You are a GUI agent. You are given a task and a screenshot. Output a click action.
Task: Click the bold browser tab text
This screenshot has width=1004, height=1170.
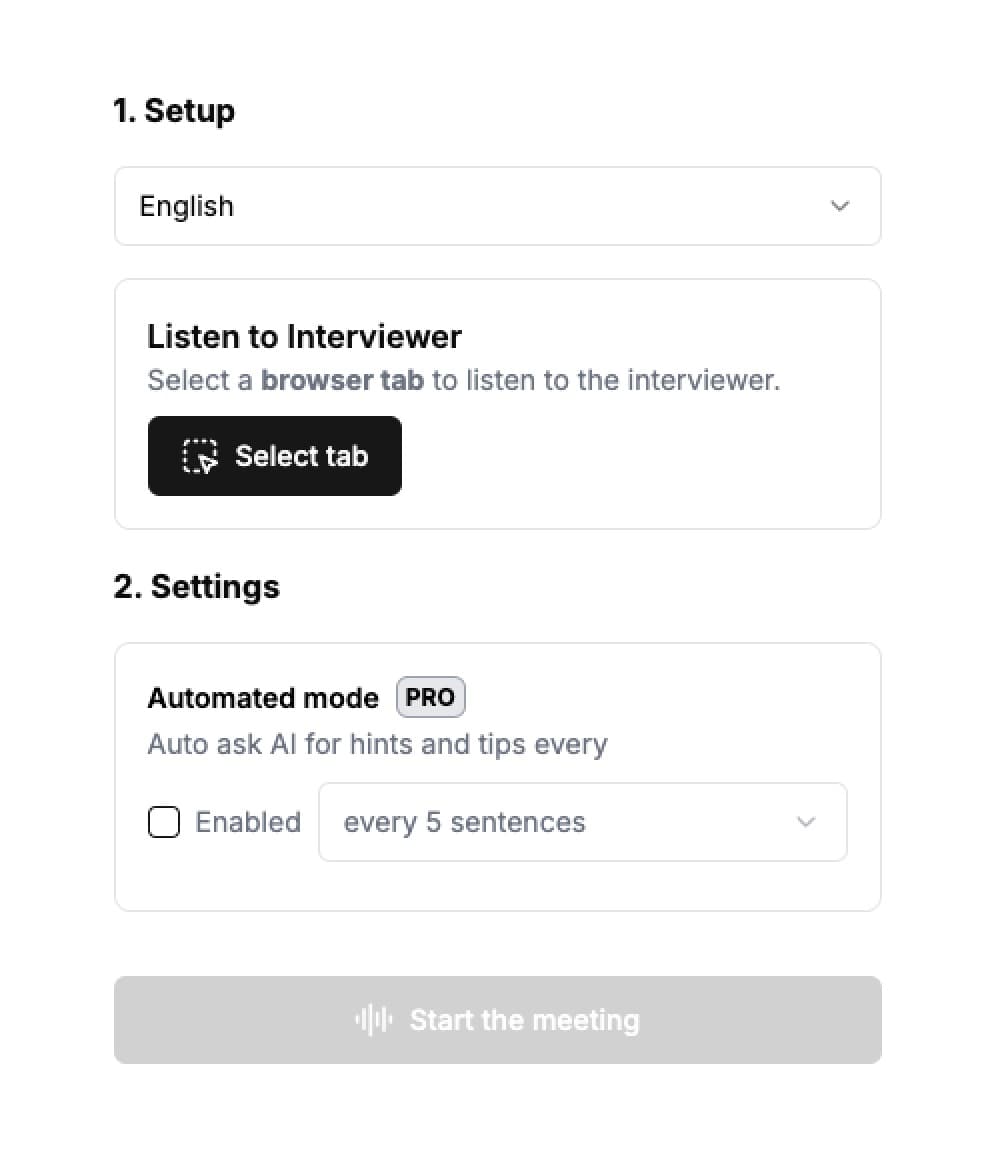(342, 380)
